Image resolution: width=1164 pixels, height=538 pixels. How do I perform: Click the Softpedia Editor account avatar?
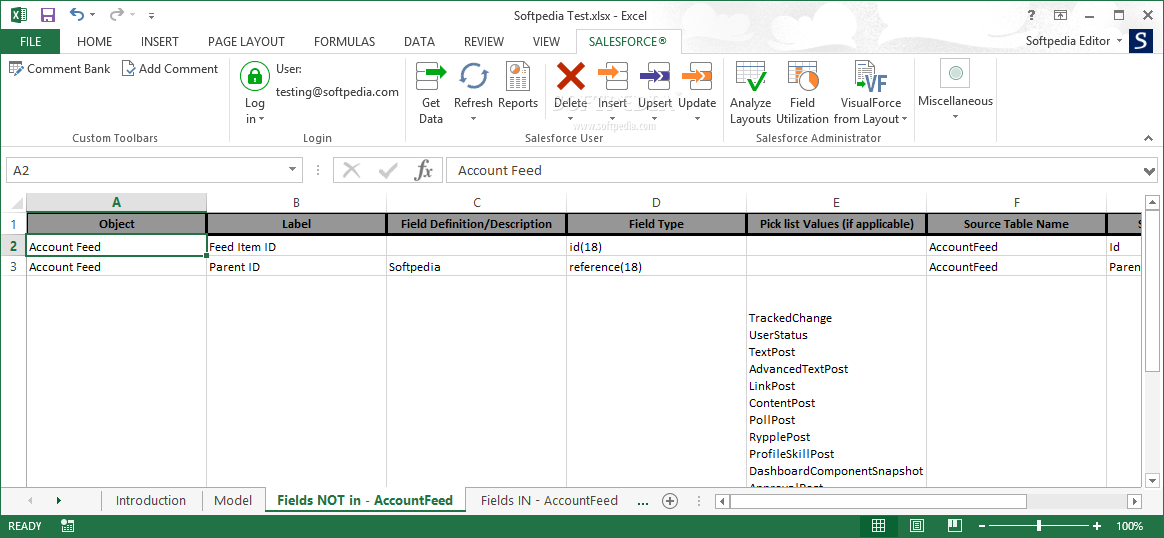(x=1141, y=41)
